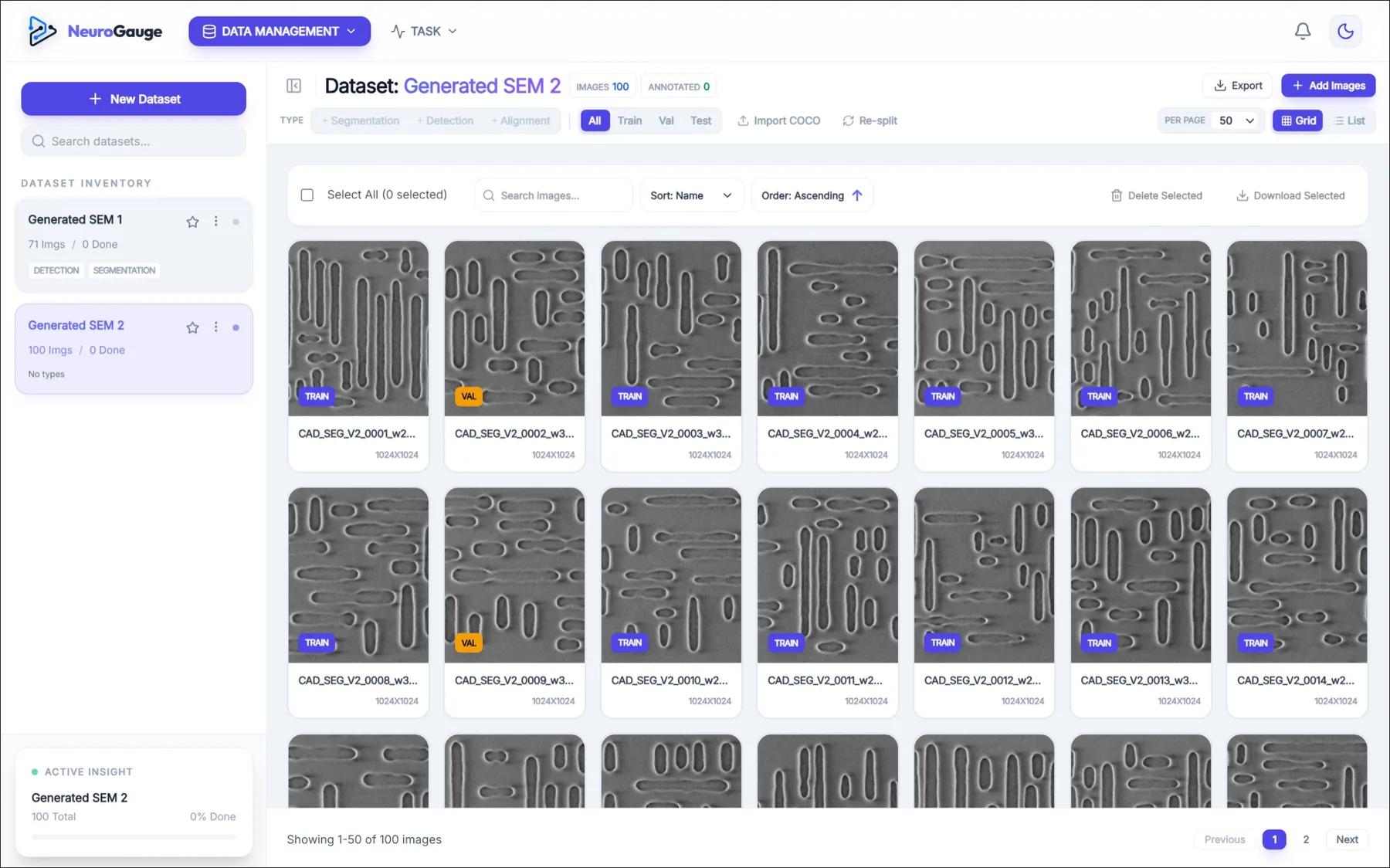Click the Re-split refresh icon
1390x868 pixels.
[x=848, y=121]
